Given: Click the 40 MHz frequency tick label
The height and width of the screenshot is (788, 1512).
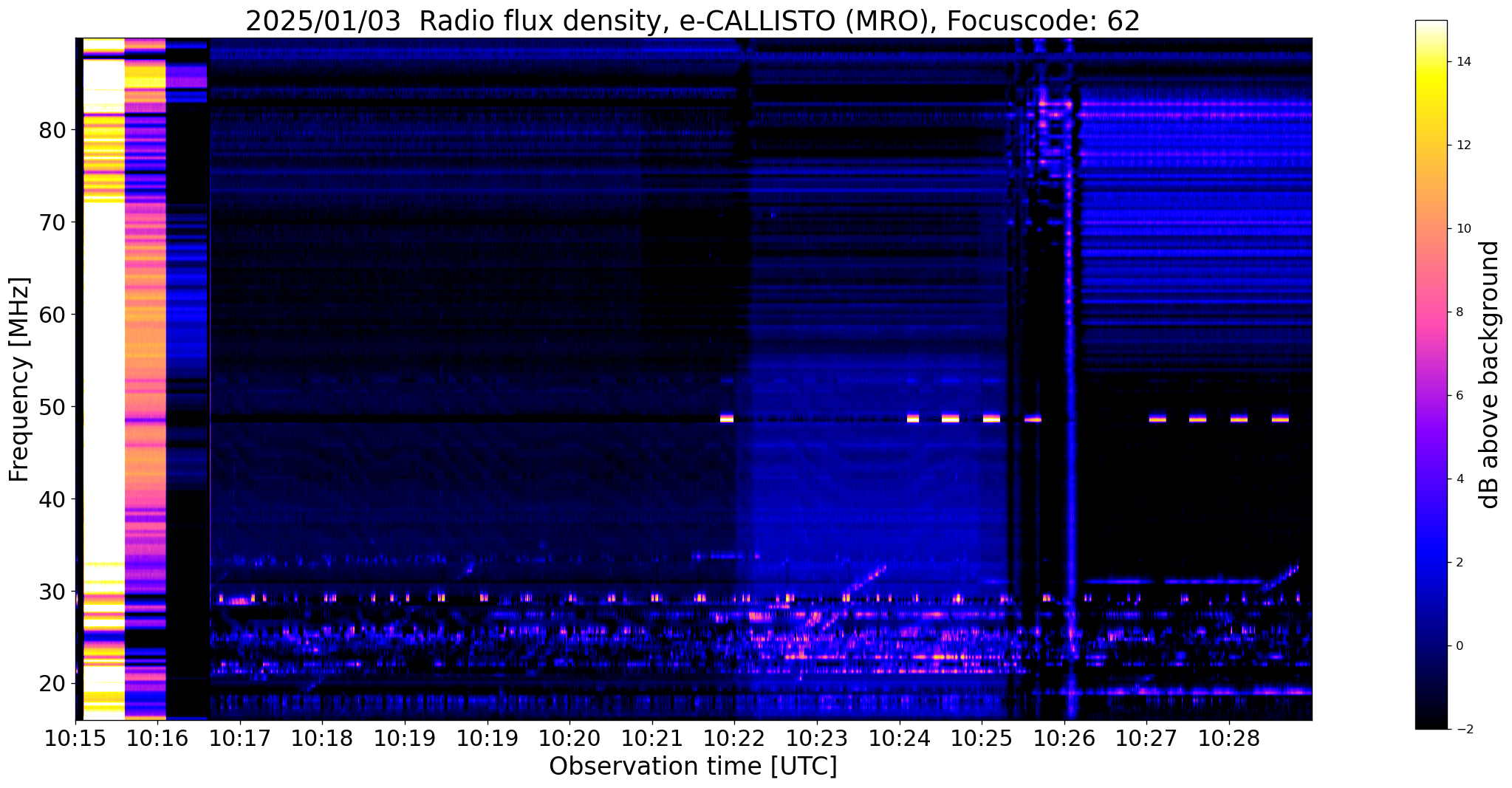Looking at the screenshot, I should [x=52, y=499].
